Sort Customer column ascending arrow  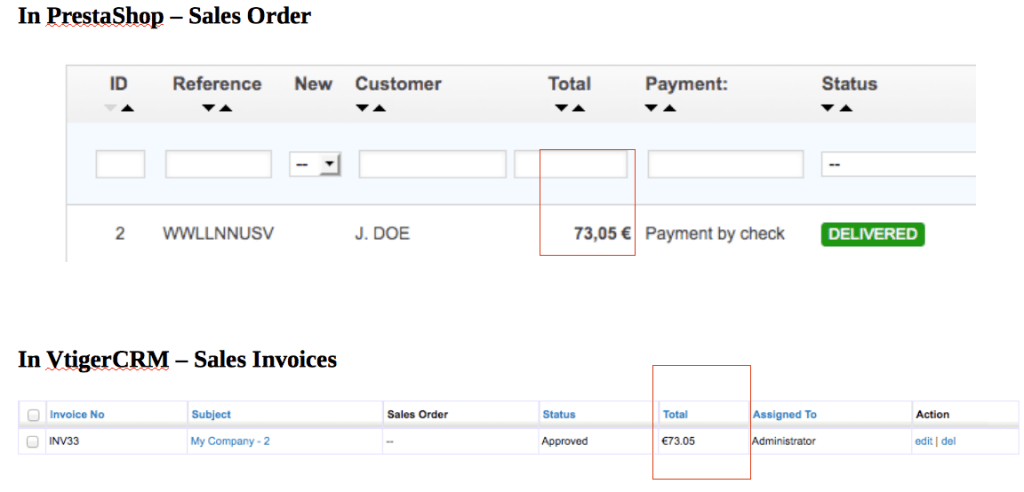tap(379, 108)
